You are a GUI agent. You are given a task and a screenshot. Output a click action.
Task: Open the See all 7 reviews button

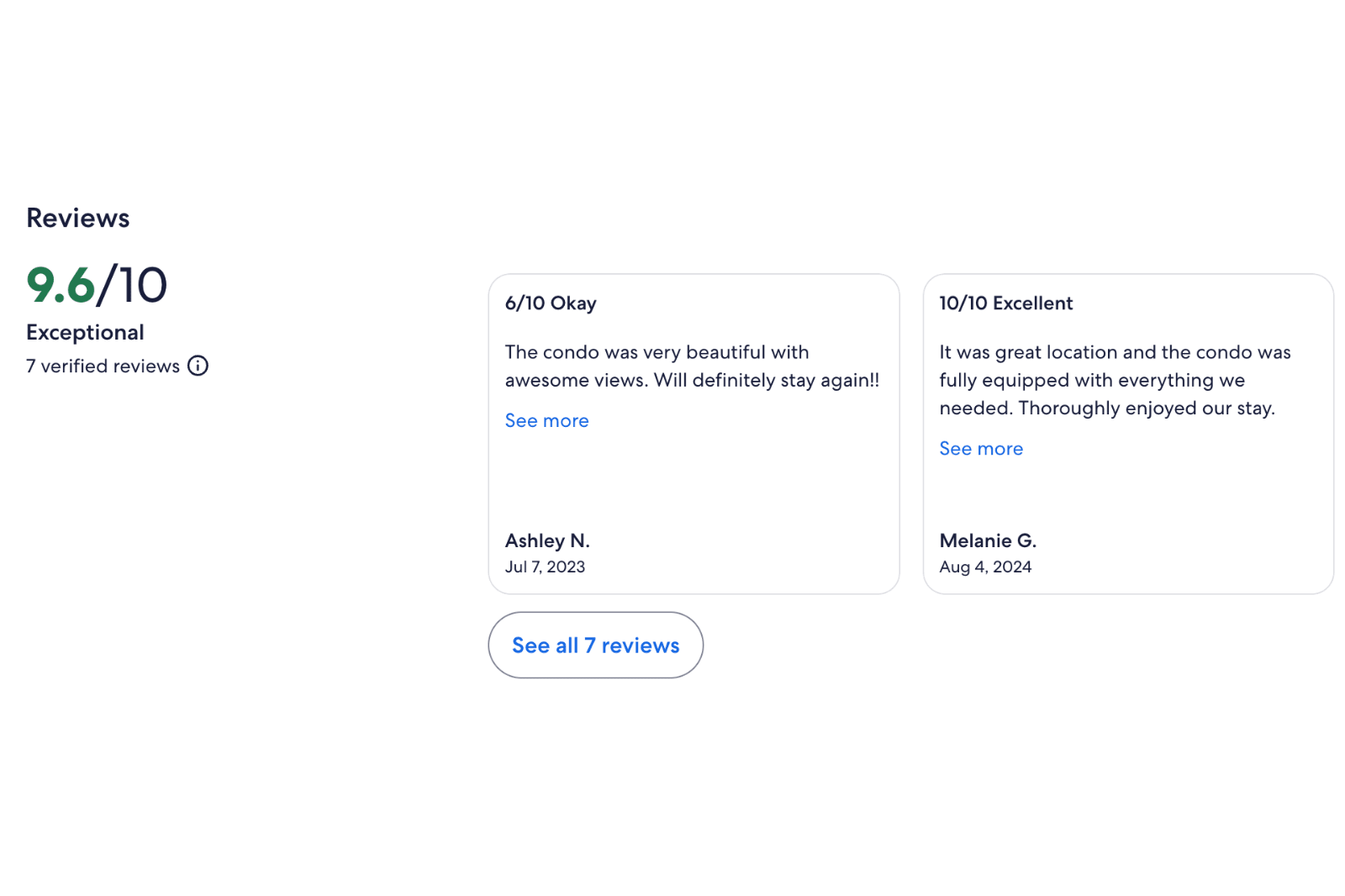pos(595,646)
